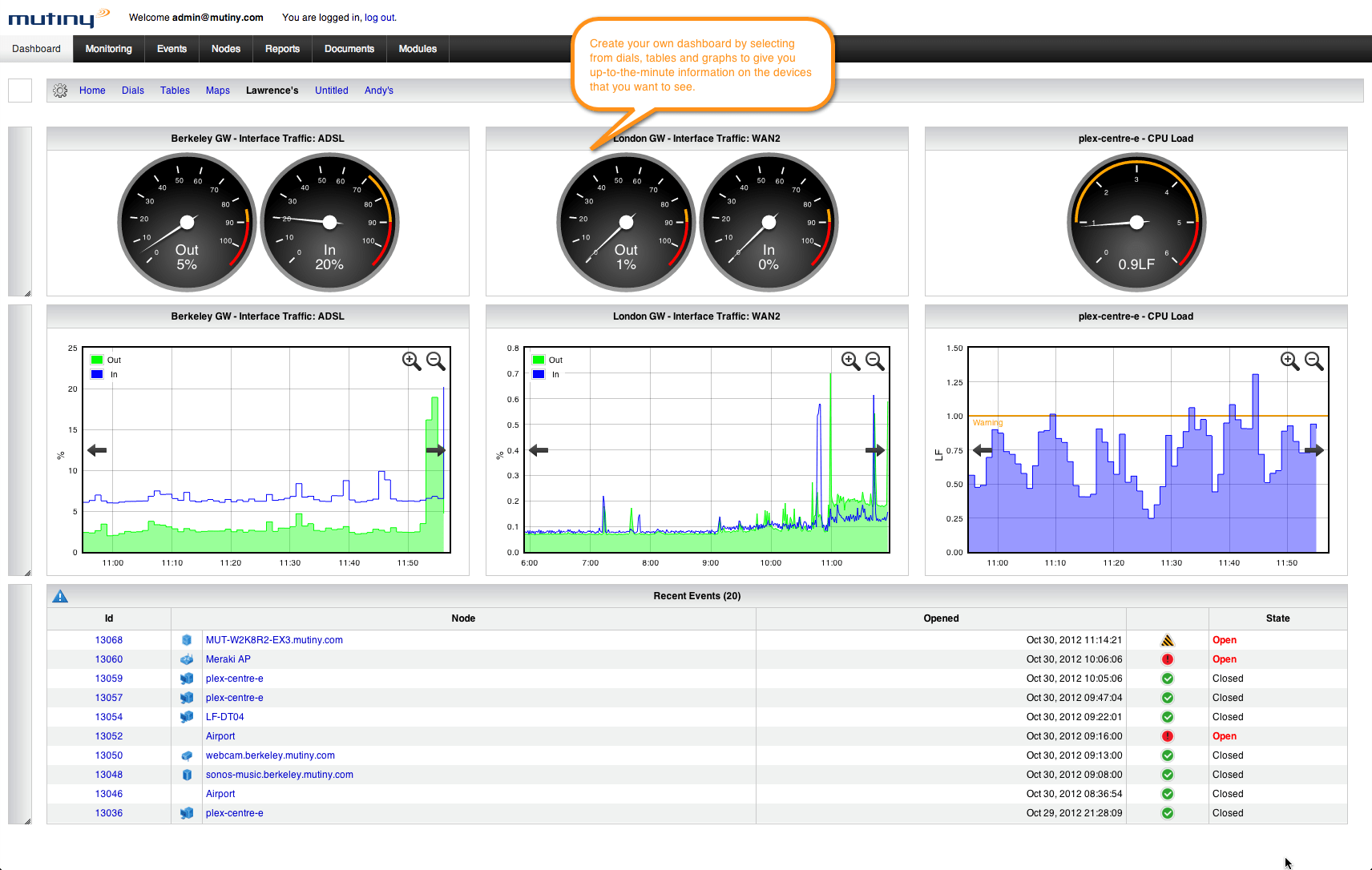Click the mutiny logo
1372x870 pixels.
(x=59, y=18)
